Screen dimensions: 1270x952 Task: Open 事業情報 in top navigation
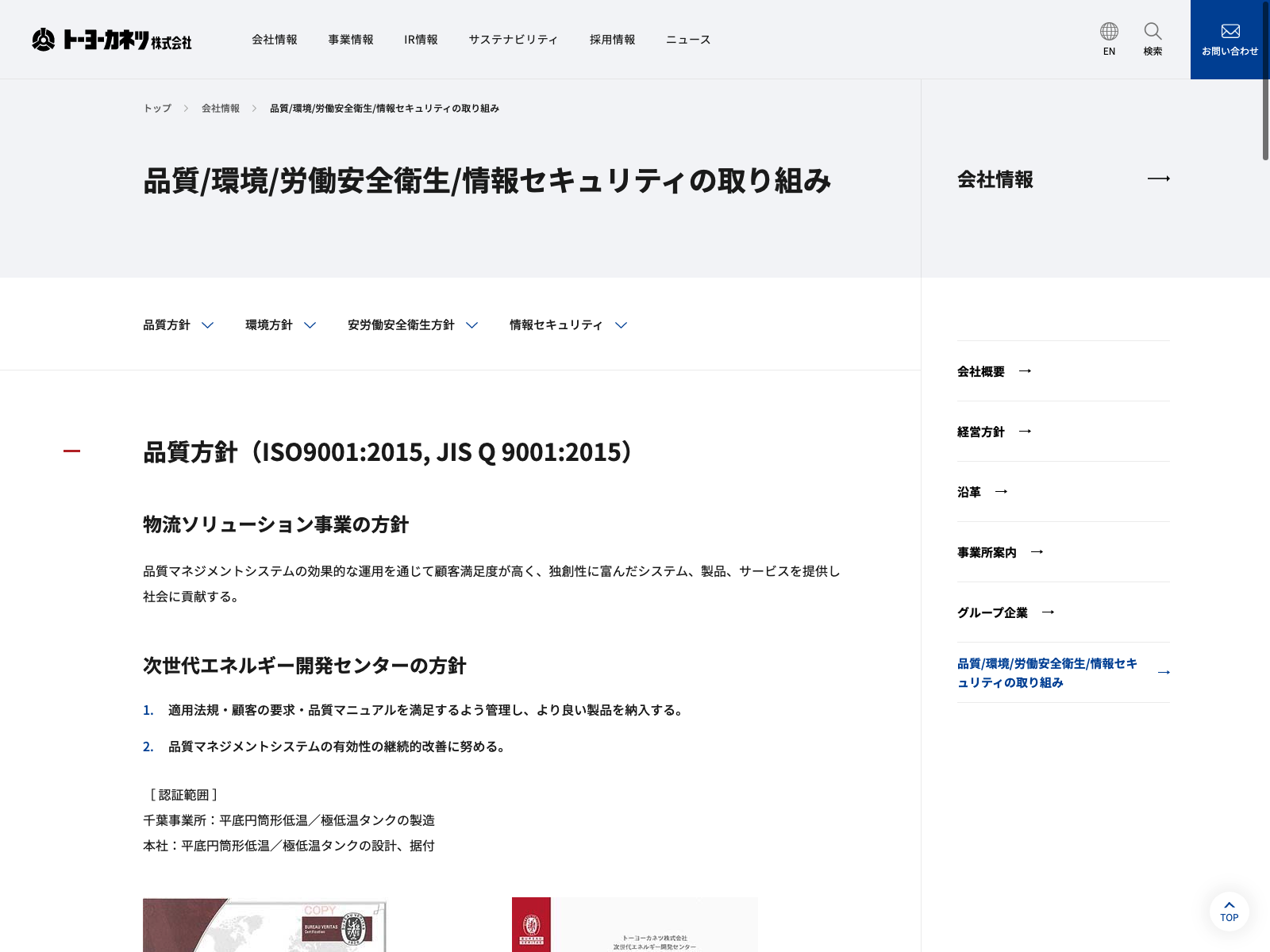(x=351, y=40)
